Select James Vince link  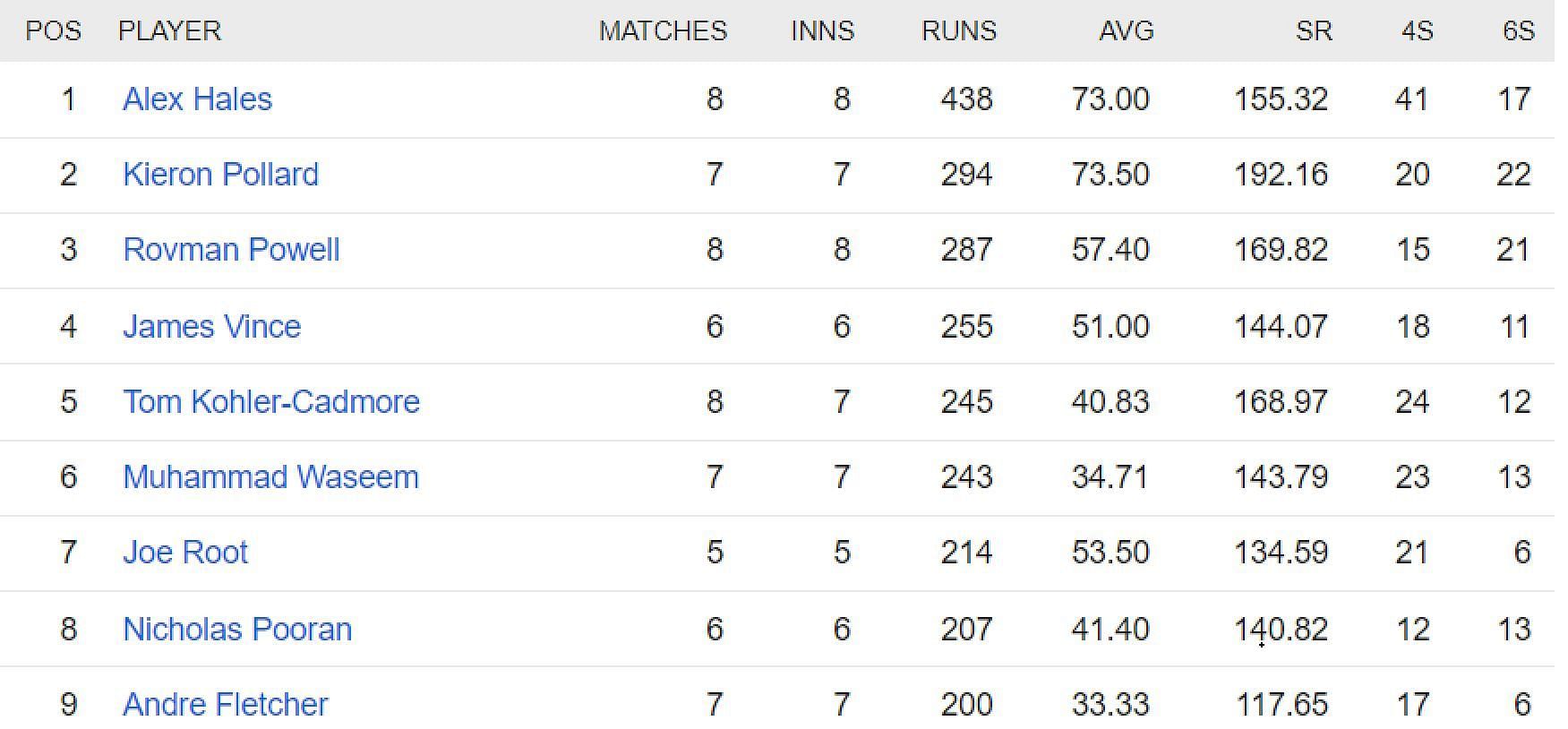(x=211, y=326)
